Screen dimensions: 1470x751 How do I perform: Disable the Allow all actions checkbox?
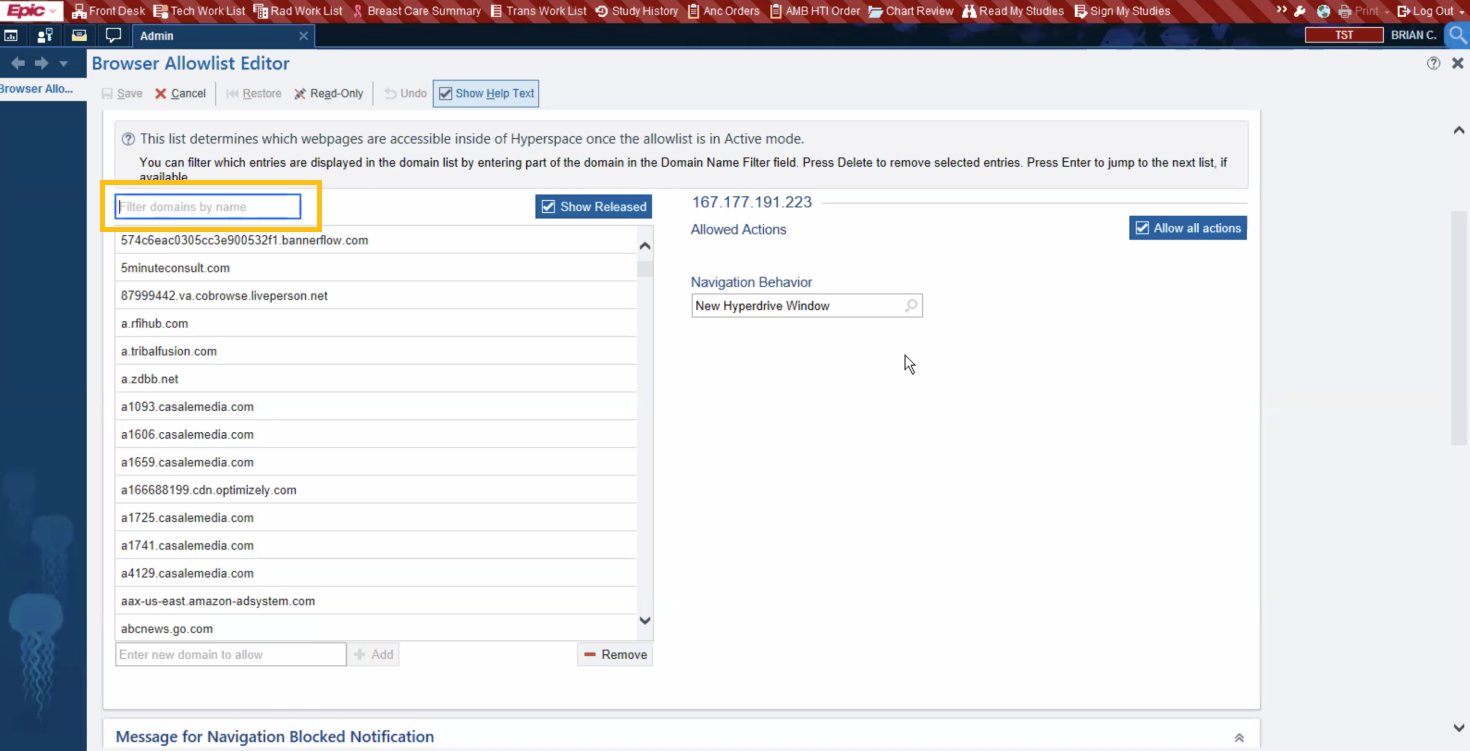click(1141, 227)
